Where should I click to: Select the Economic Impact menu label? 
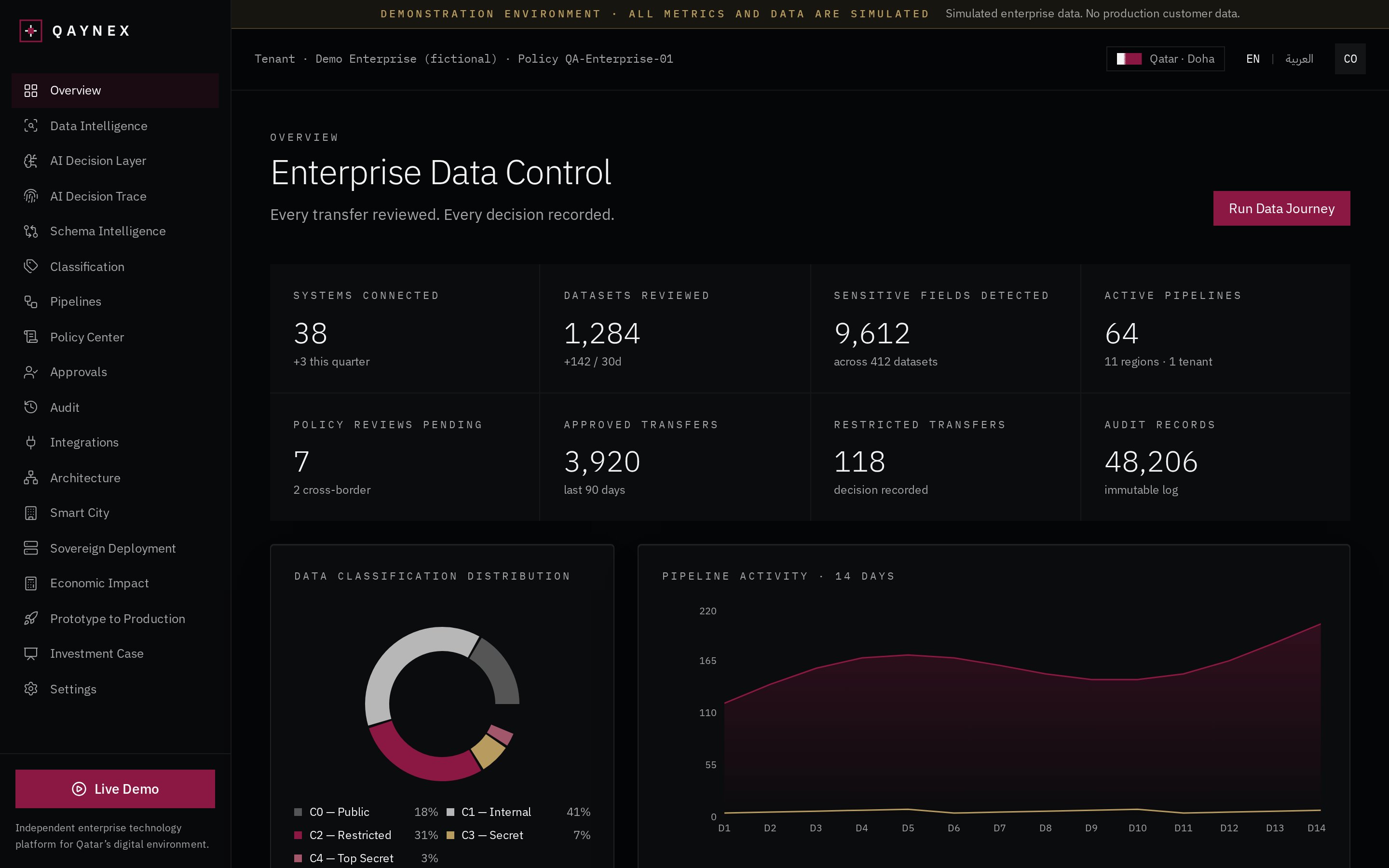click(99, 583)
